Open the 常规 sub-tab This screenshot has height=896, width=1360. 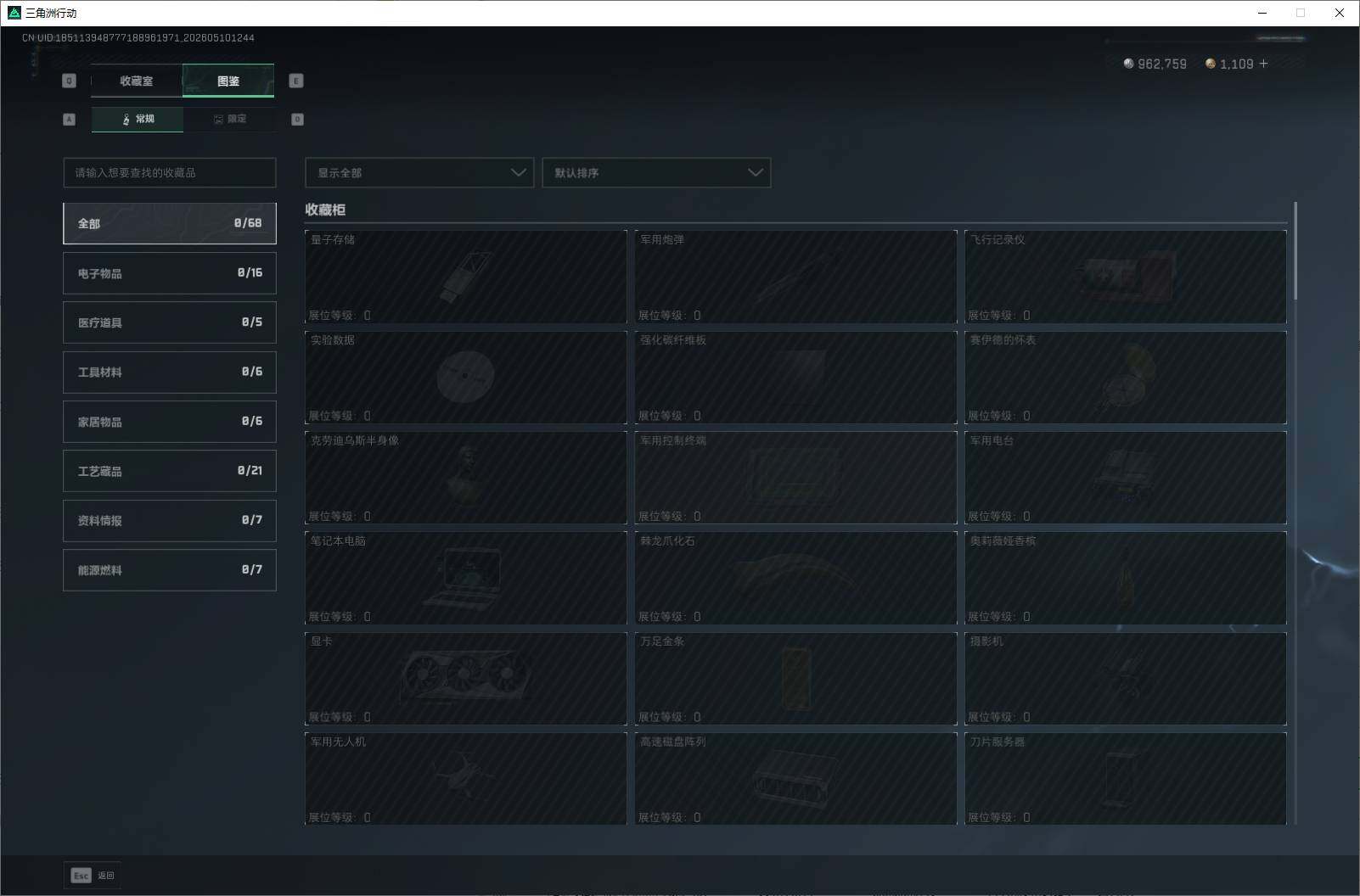click(x=138, y=119)
